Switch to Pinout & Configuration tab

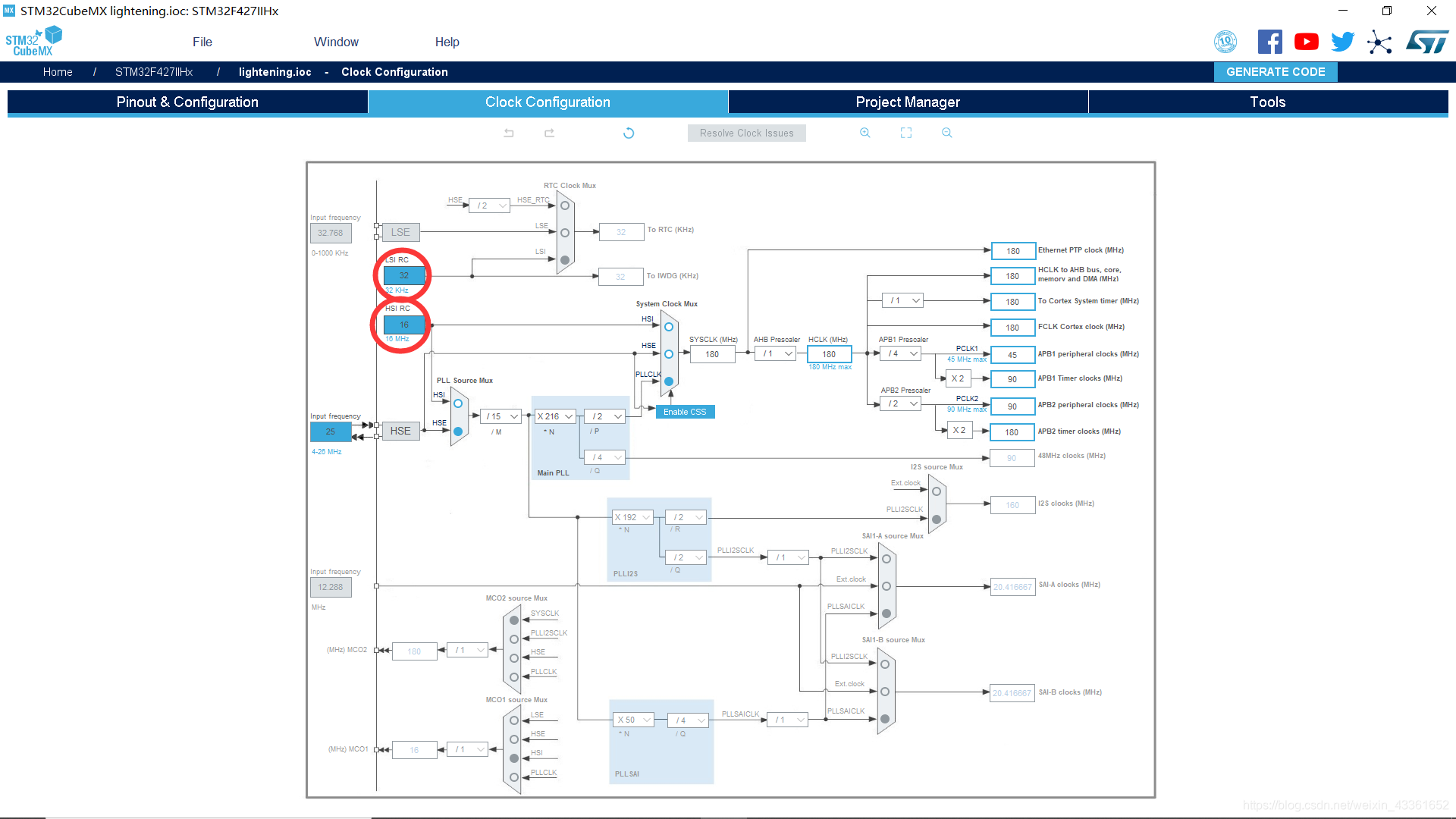[187, 102]
